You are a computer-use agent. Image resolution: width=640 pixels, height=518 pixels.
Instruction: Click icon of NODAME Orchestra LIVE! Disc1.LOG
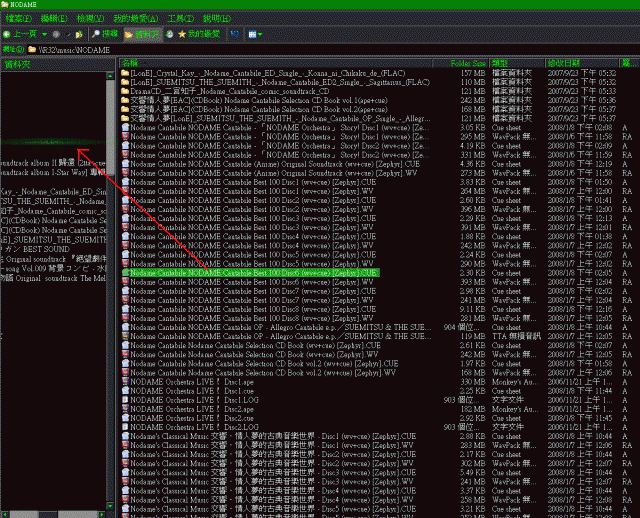tap(125, 400)
